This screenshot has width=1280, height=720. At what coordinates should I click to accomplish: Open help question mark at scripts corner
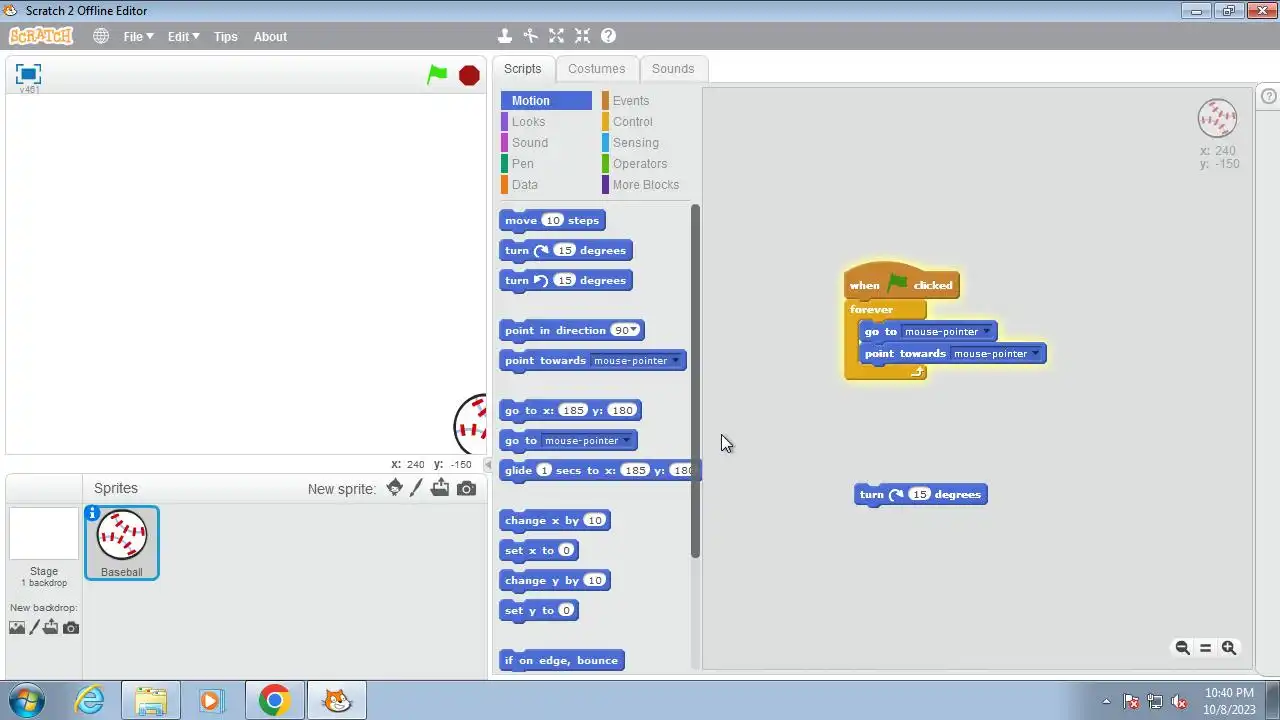tap(1269, 96)
